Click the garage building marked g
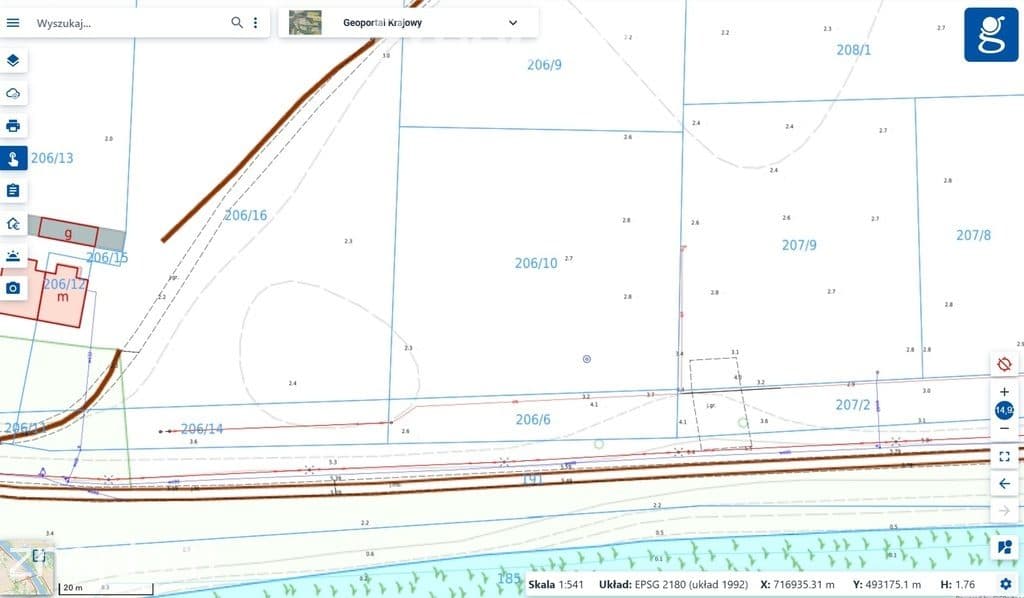 [x=68, y=232]
